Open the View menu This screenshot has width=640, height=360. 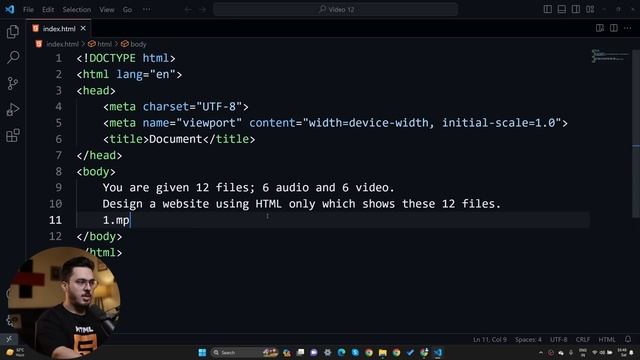(107, 9)
